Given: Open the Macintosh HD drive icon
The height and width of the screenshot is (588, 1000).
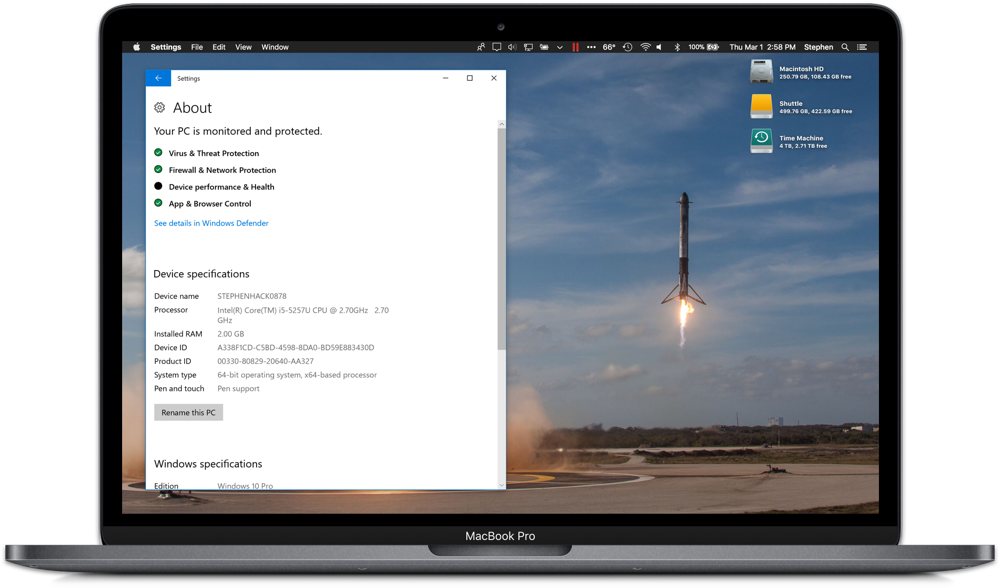Looking at the screenshot, I should (761, 71).
